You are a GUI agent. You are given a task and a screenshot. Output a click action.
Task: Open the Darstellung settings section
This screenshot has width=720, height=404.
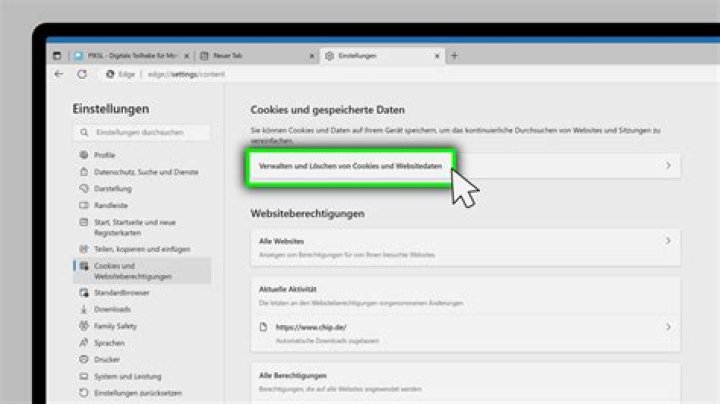[113, 187]
